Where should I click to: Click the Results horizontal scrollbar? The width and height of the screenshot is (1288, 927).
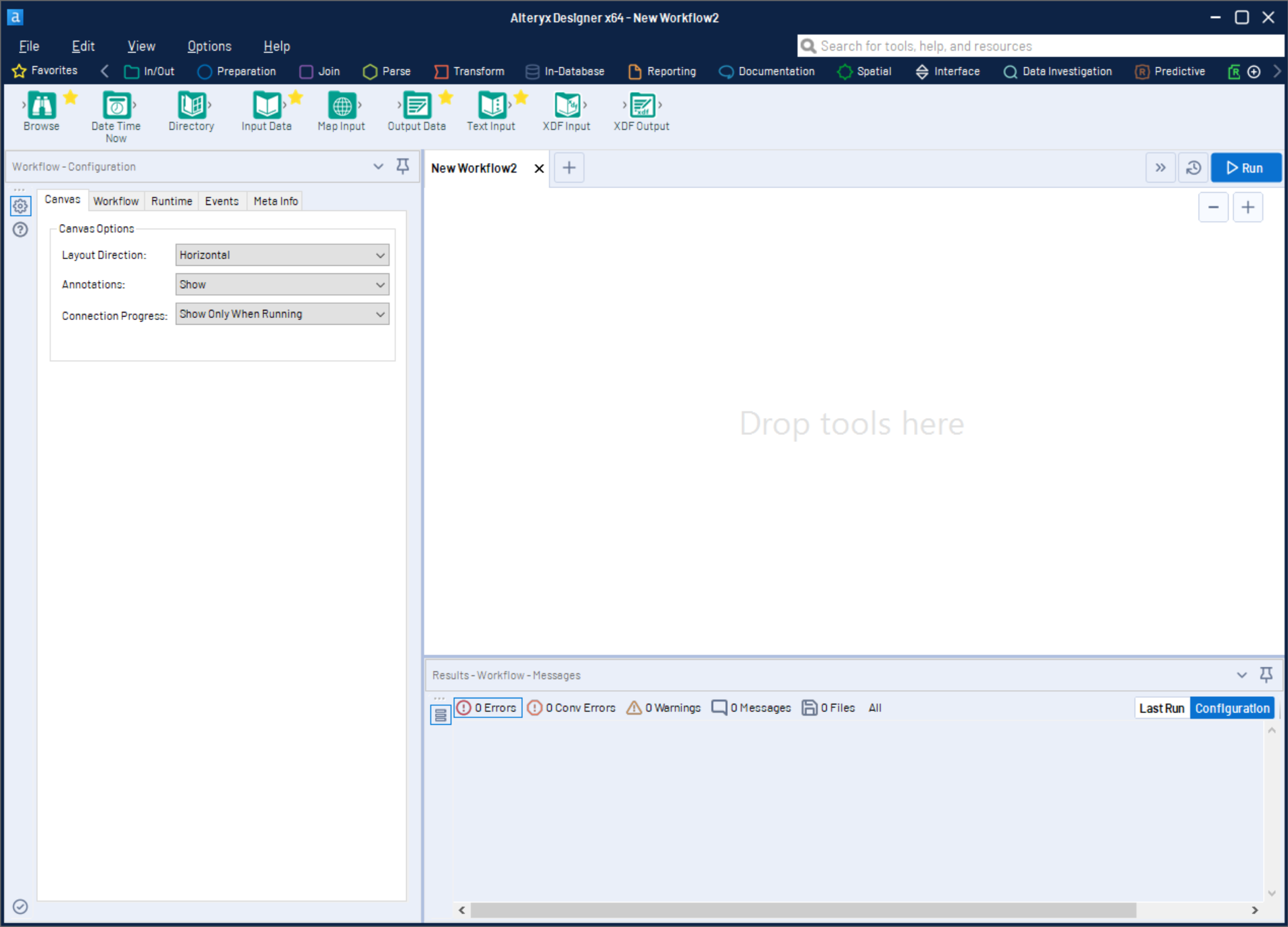click(x=802, y=910)
